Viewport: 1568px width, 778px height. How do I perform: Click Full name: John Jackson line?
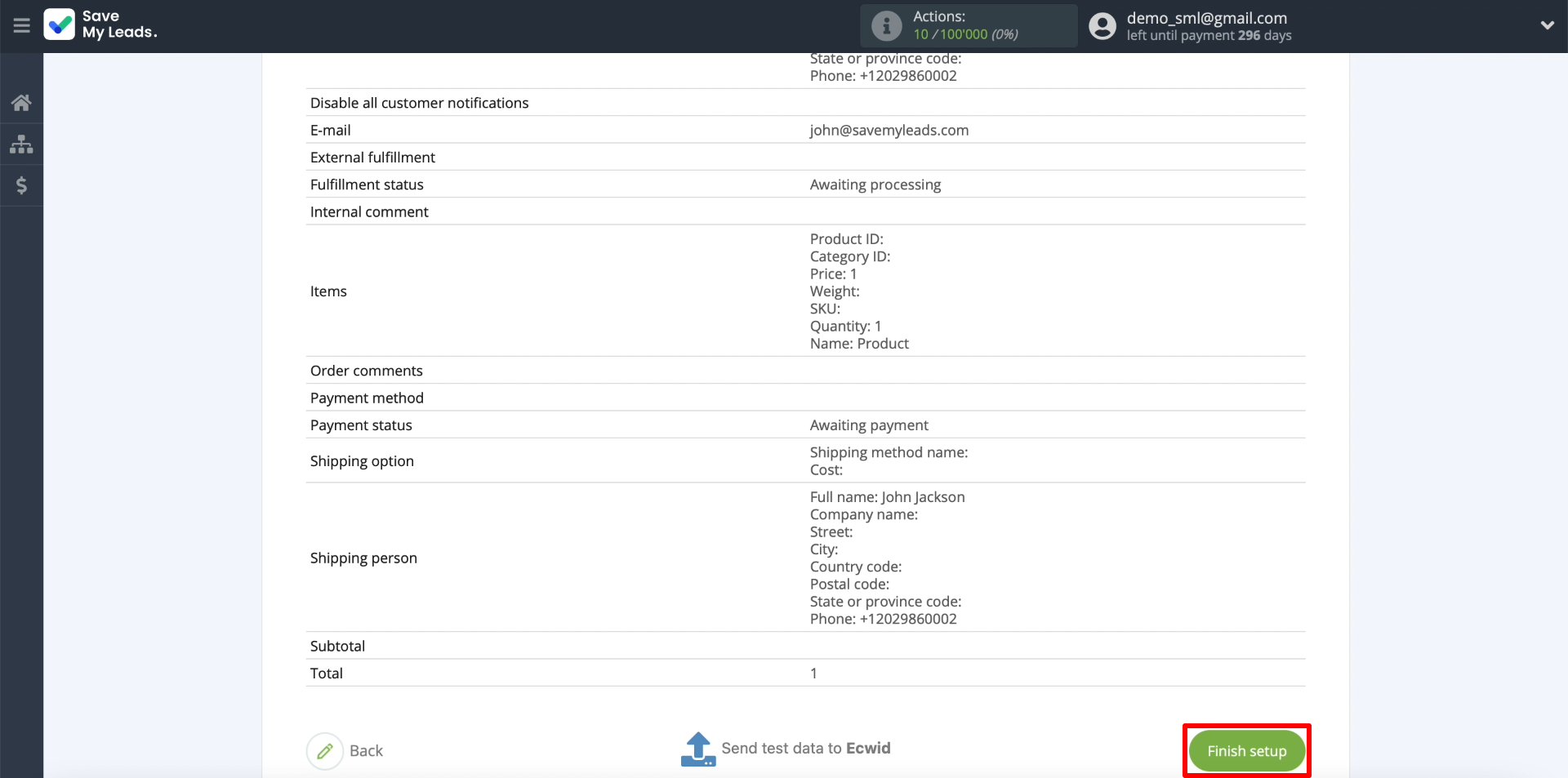(x=887, y=497)
